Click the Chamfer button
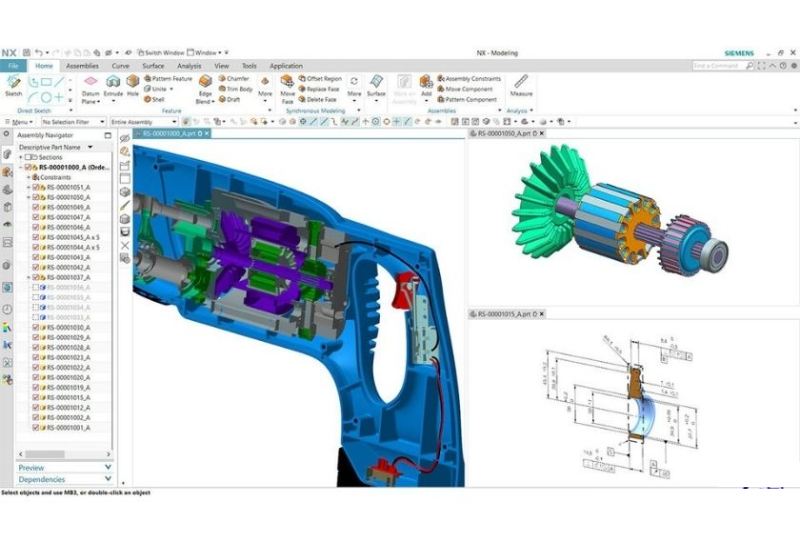The width and height of the screenshot is (800, 543). pos(234,79)
